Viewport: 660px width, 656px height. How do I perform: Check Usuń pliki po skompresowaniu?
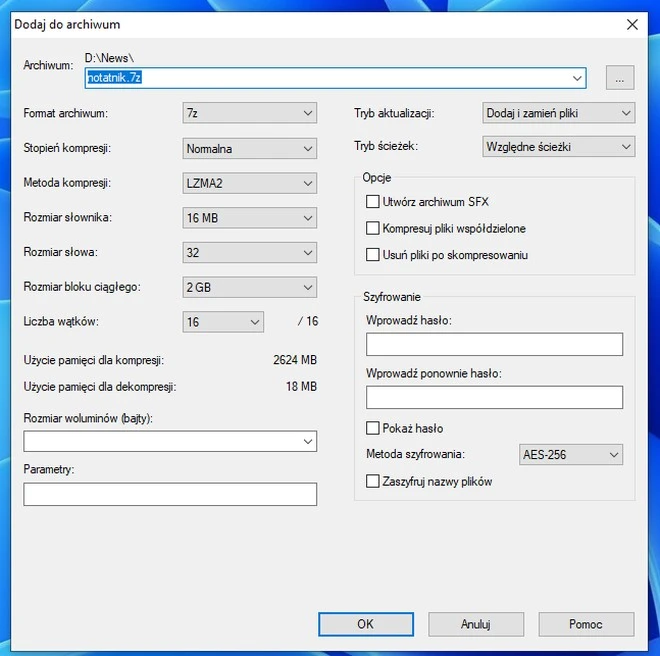click(373, 255)
